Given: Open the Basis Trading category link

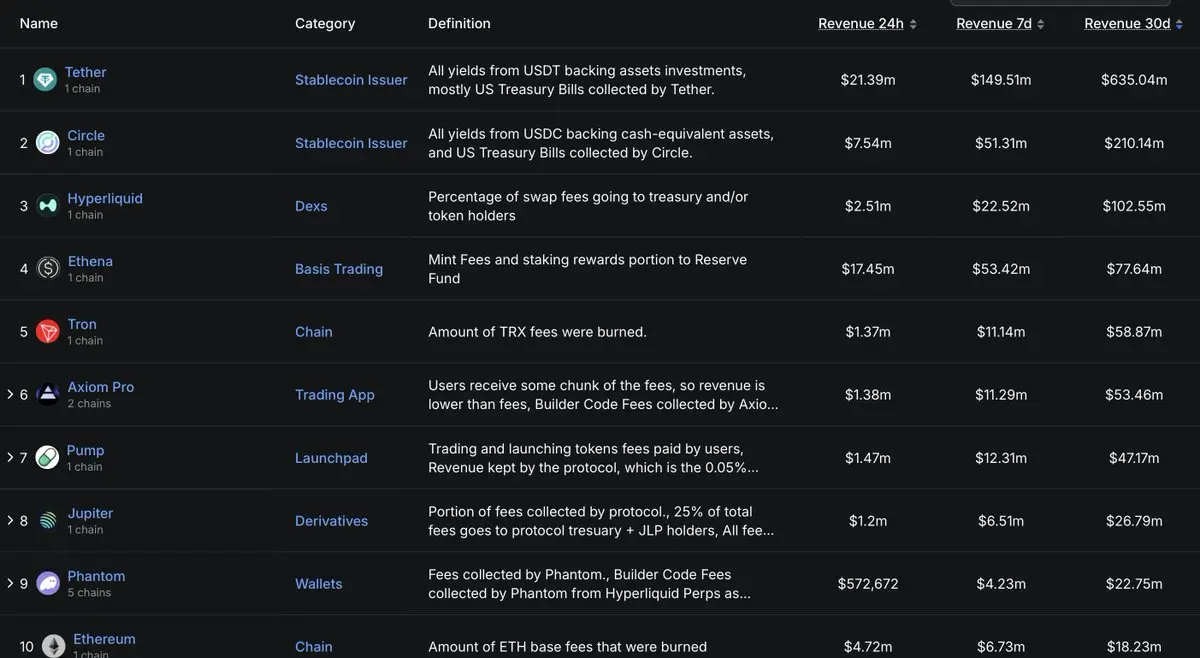Looking at the screenshot, I should point(339,269).
